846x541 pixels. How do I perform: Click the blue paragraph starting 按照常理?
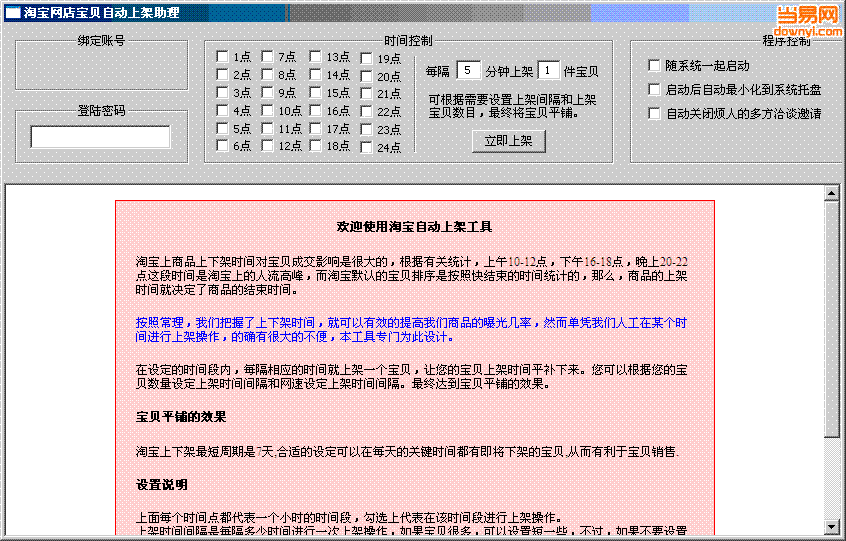pyautogui.click(x=411, y=330)
